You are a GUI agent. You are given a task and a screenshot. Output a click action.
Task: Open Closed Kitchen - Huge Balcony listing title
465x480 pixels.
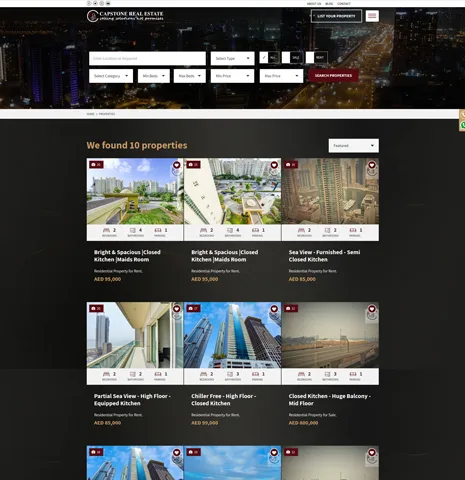coord(330,400)
